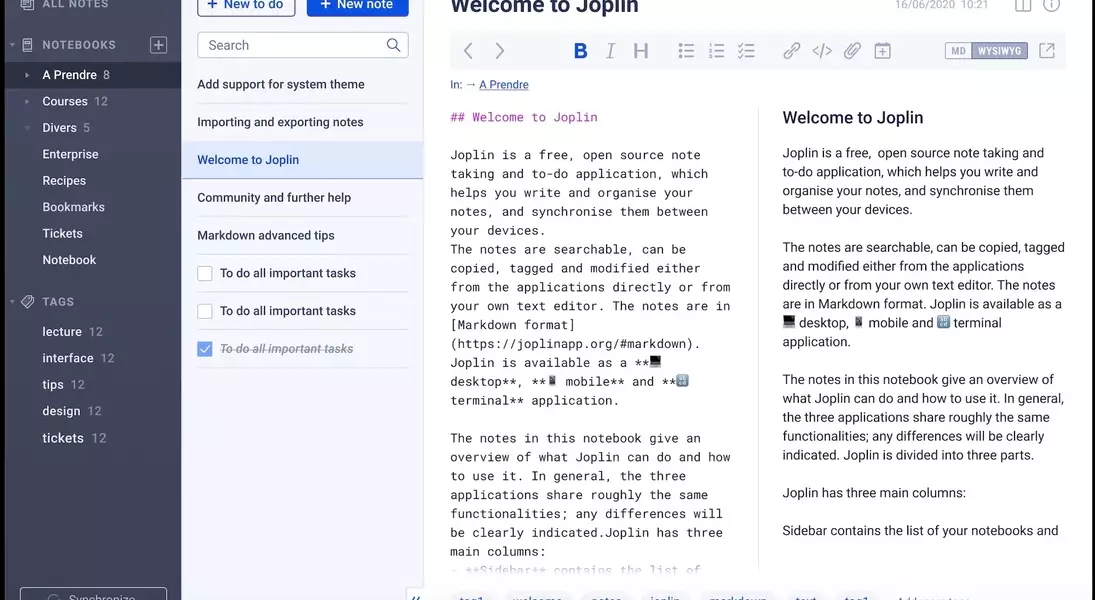The width and height of the screenshot is (1095, 600).
Task: Toggle italic formatting
Action: coord(610,51)
